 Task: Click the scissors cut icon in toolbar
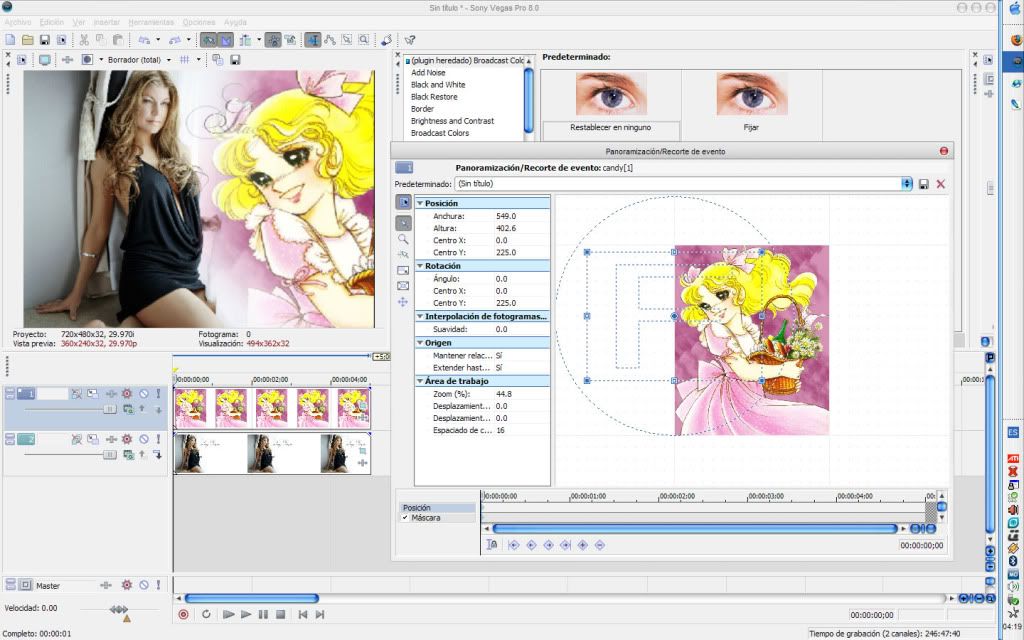(84, 40)
